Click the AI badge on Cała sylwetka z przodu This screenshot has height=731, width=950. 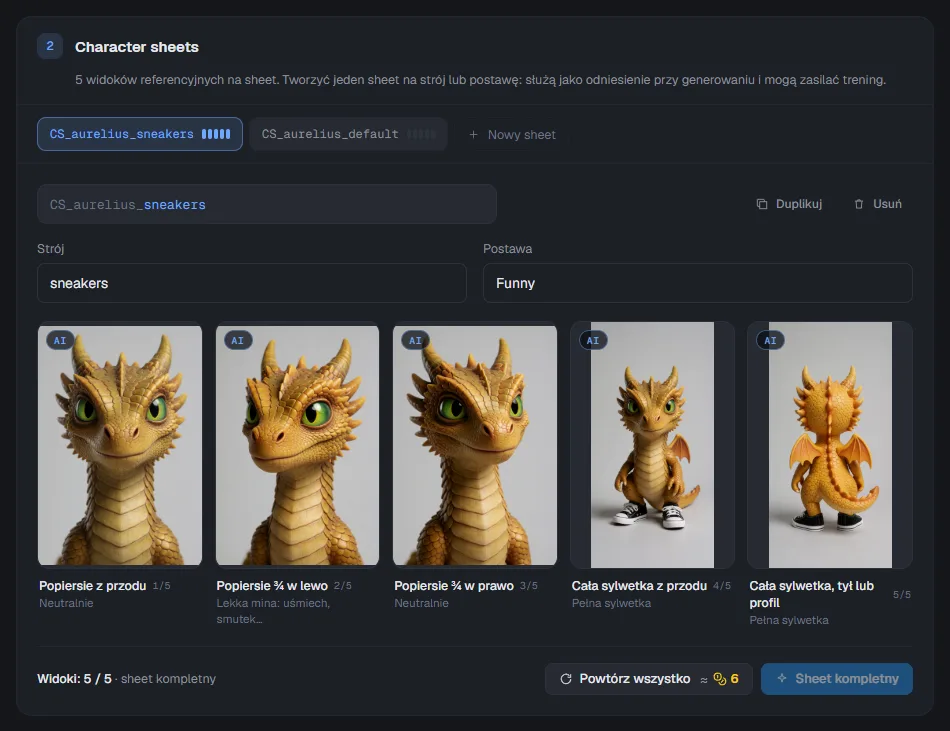[x=593, y=340]
